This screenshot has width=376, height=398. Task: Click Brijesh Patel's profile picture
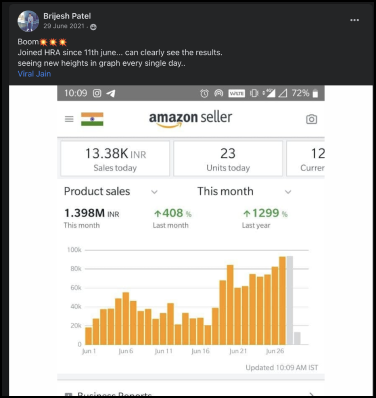click(28, 21)
